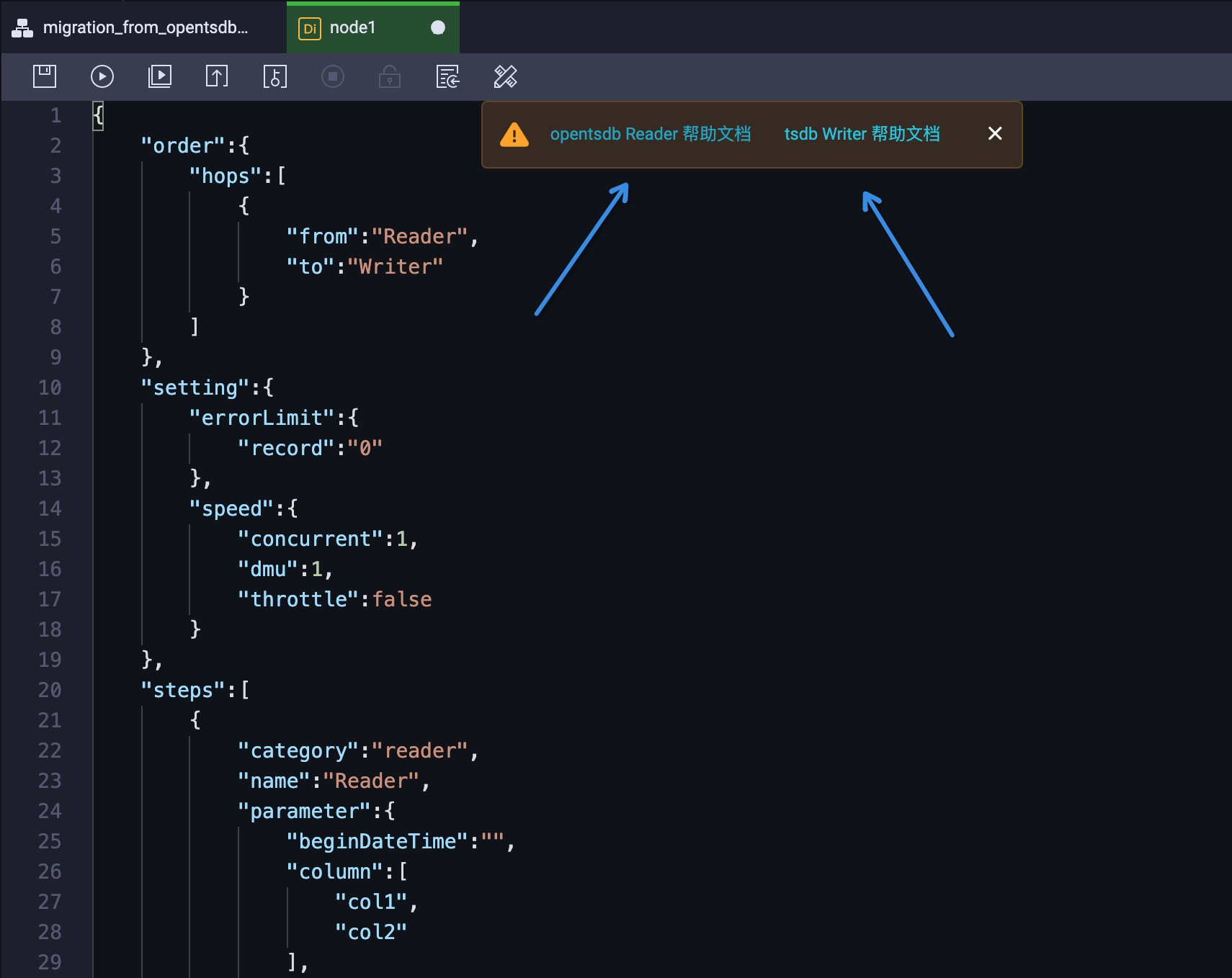Click the "steps" key on line 20

coord(184,690)
